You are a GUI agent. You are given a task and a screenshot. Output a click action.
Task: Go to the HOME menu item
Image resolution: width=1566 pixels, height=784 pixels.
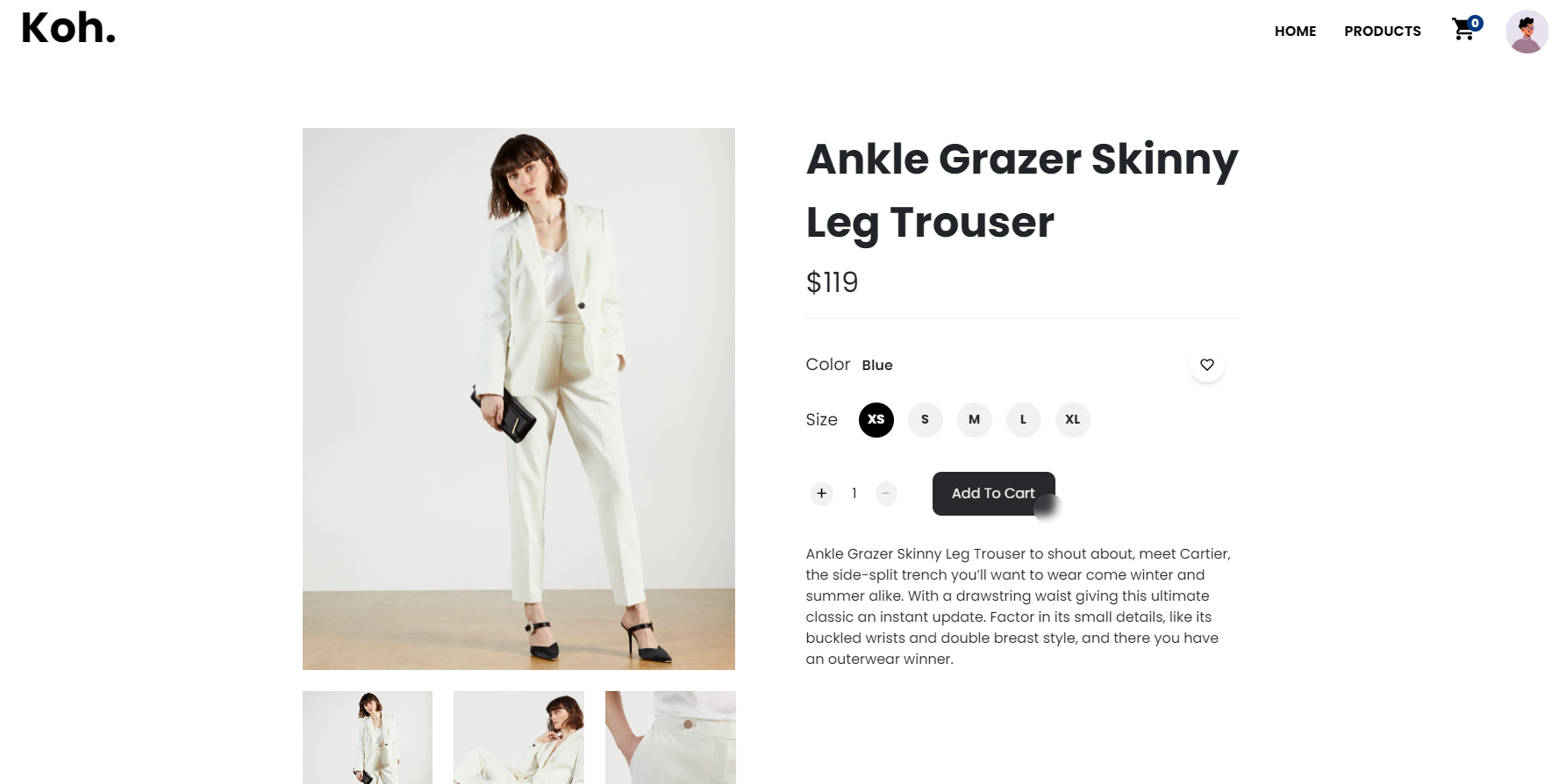tap(1295, 31)
